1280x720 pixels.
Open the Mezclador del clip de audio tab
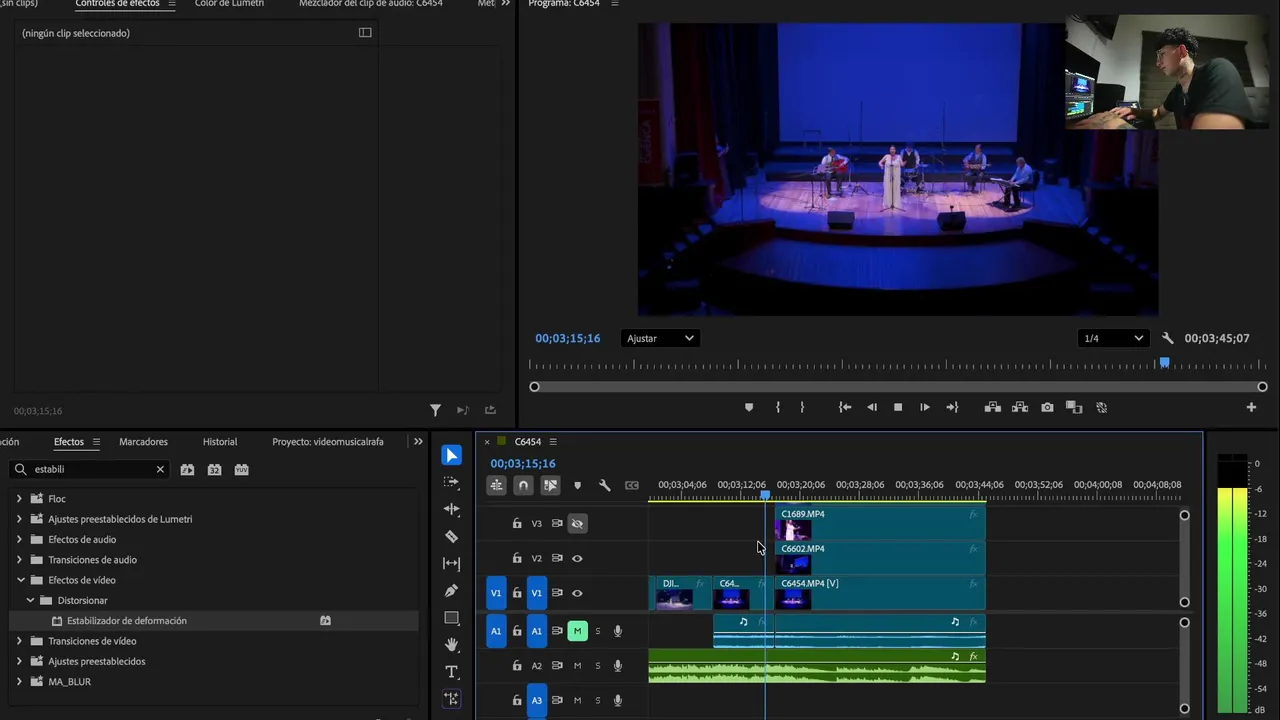[x=371, y=4]
